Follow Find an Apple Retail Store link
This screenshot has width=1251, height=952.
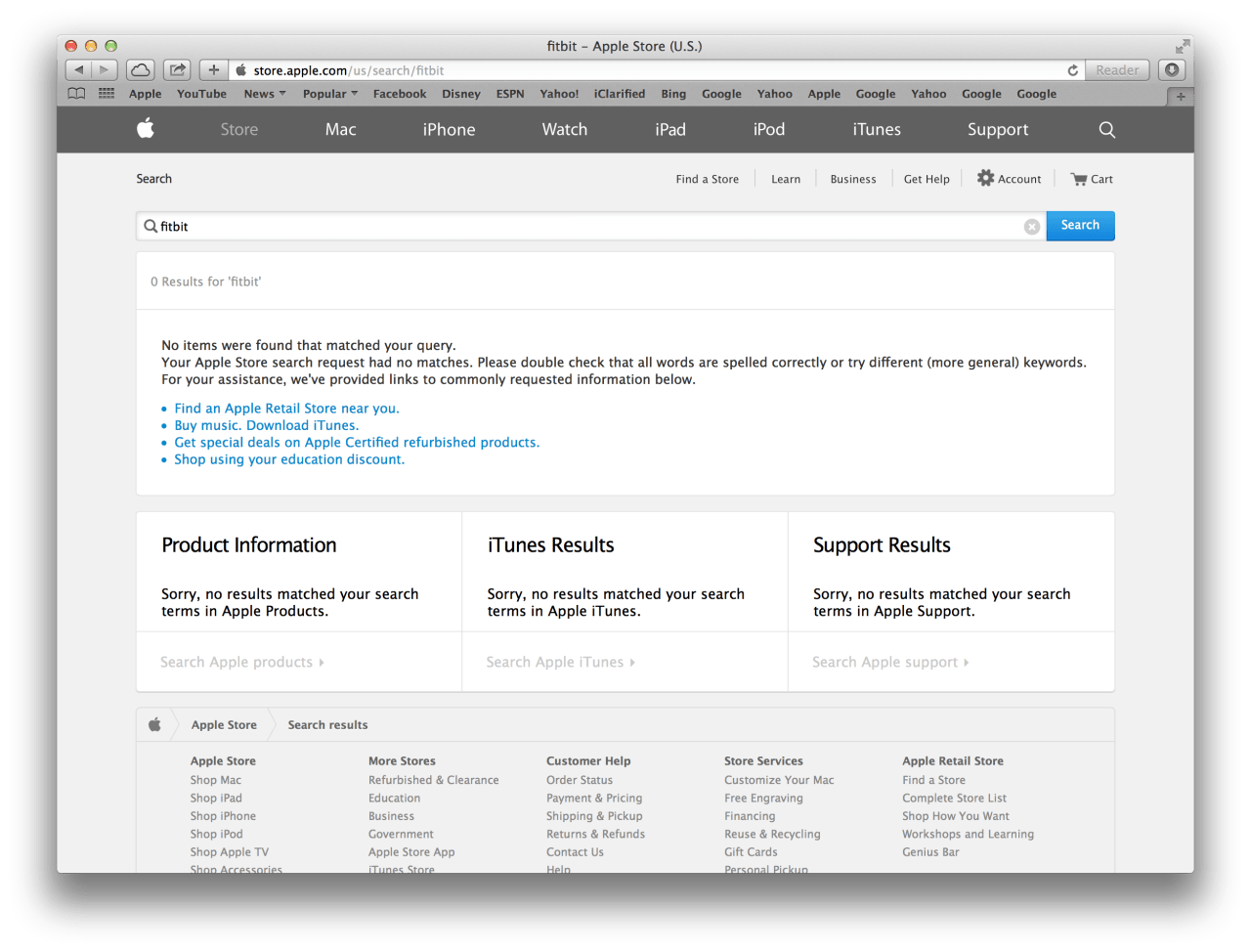tap(286, 409)
